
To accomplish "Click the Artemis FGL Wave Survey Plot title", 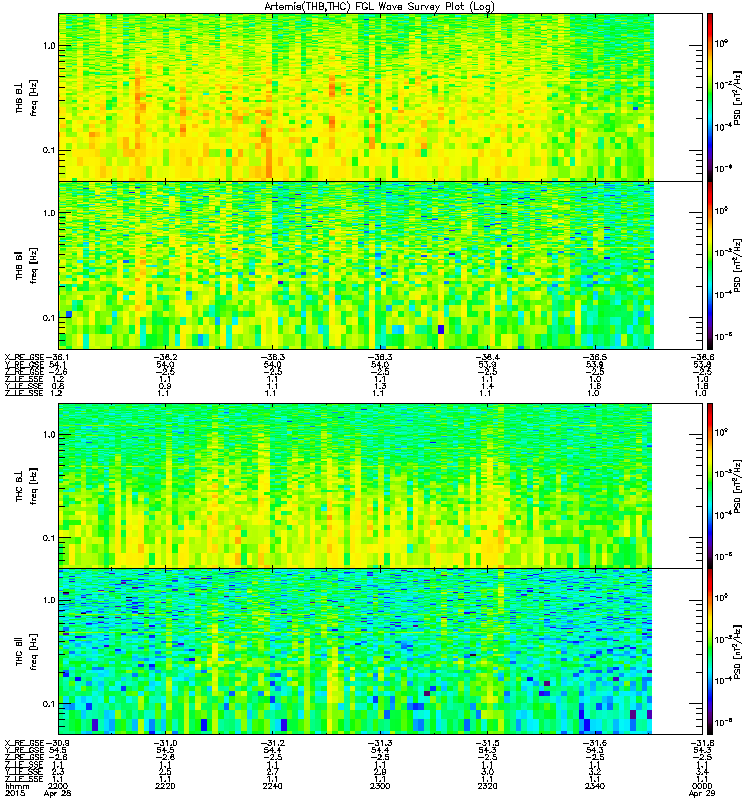I will point(379,7).
